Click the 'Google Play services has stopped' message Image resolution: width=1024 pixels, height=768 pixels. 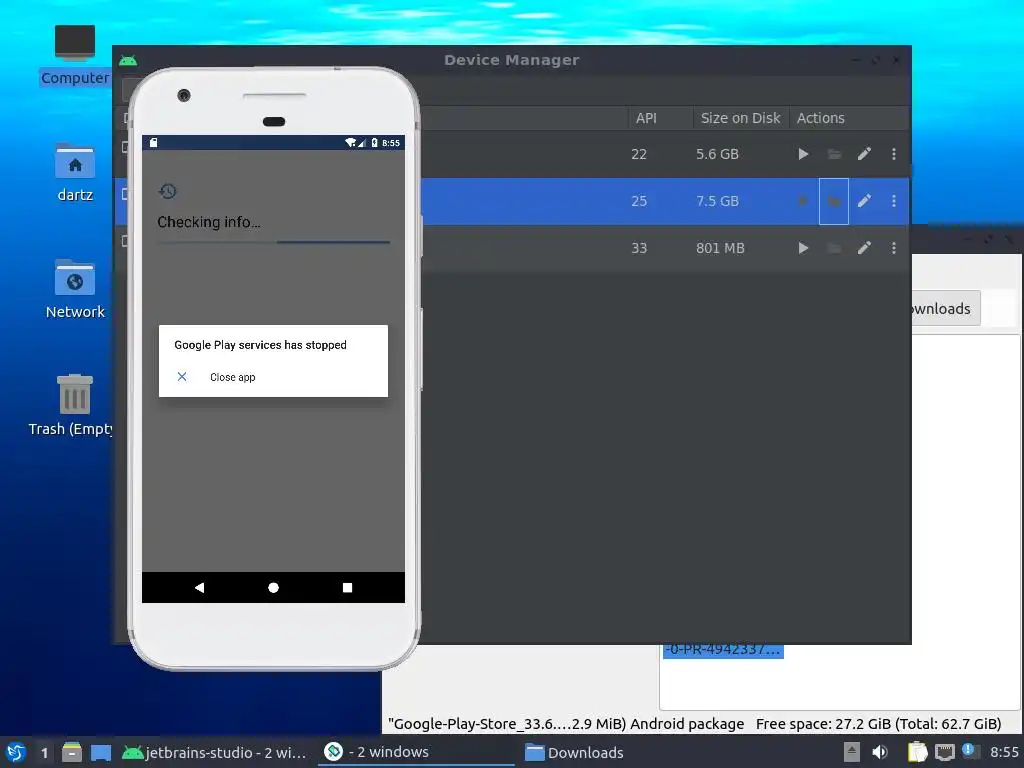260,345
